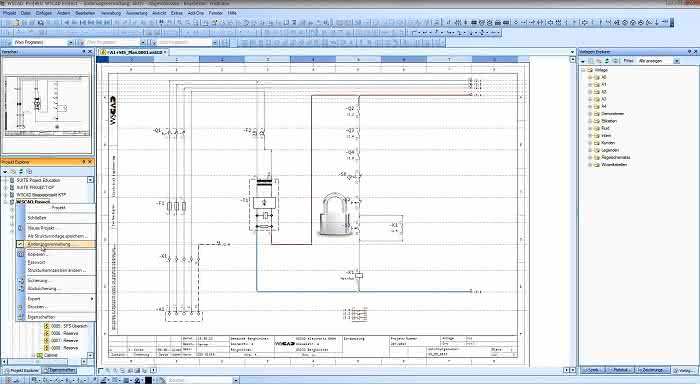Click the lock icon on the schematic
Screen dimensions: 700x384
334,214
